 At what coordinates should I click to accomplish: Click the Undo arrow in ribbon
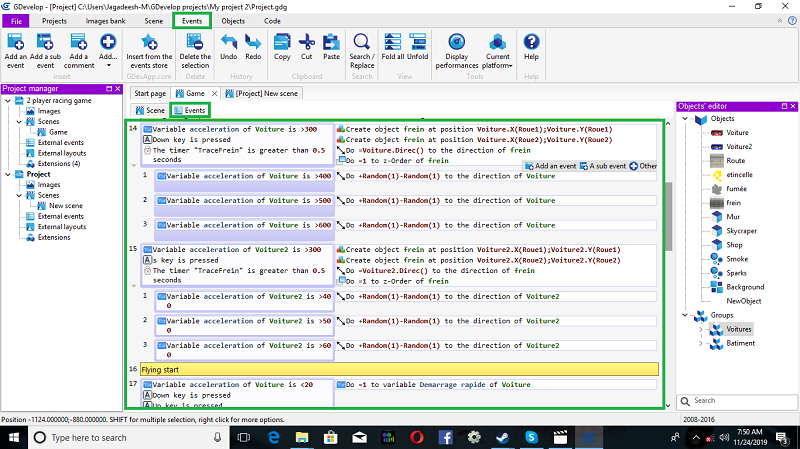[x=228, y=43]
